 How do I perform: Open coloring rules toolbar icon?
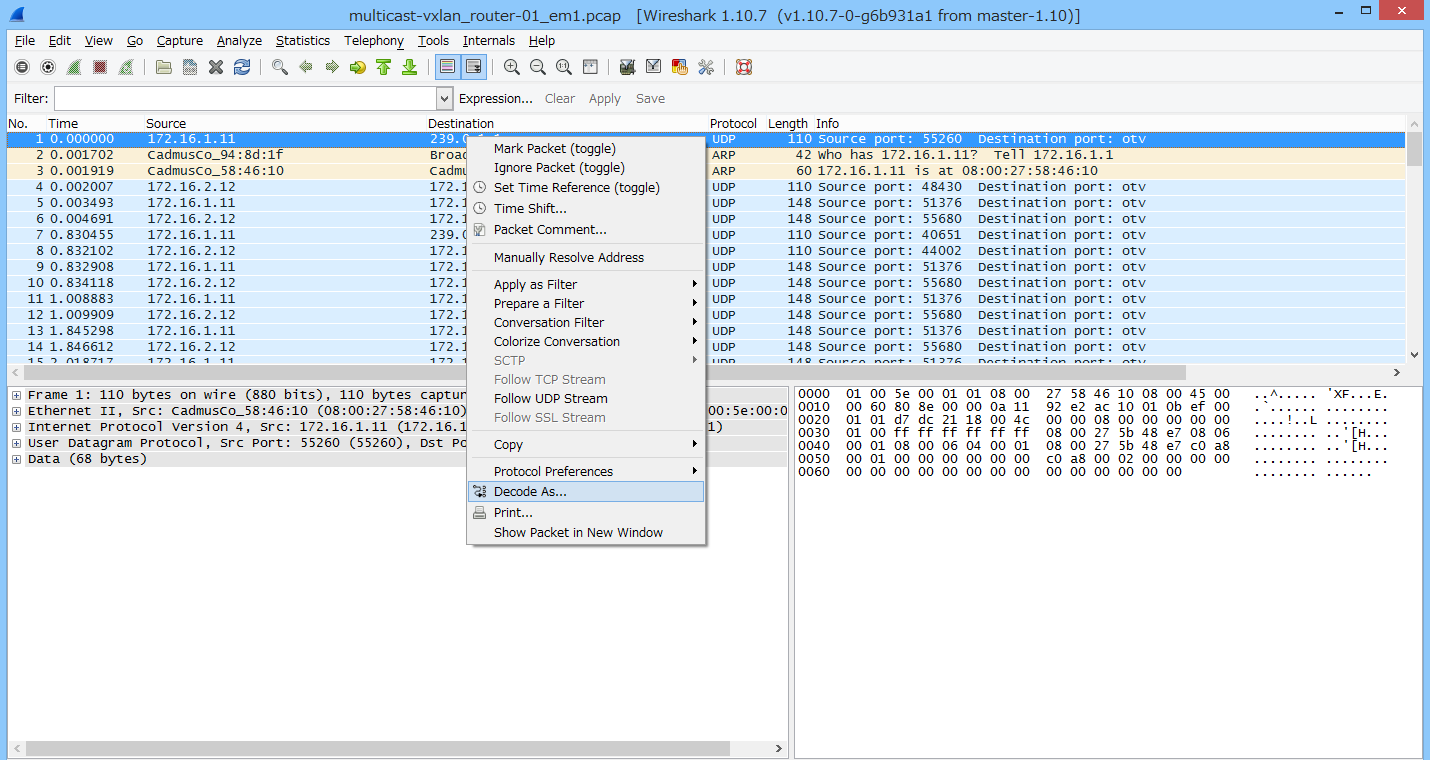[680, 67]
